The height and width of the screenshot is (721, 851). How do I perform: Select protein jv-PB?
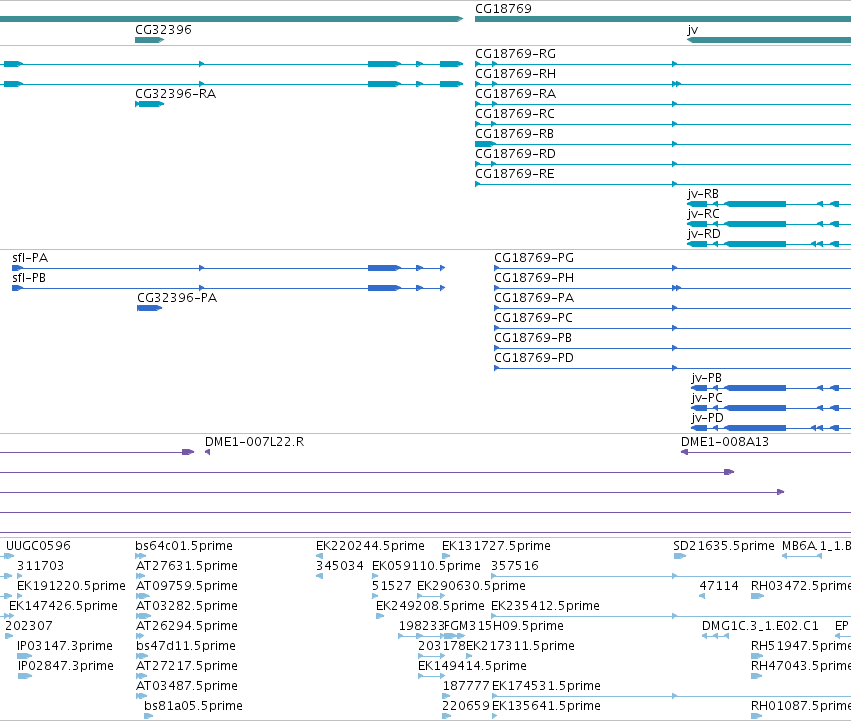point(706,378)
